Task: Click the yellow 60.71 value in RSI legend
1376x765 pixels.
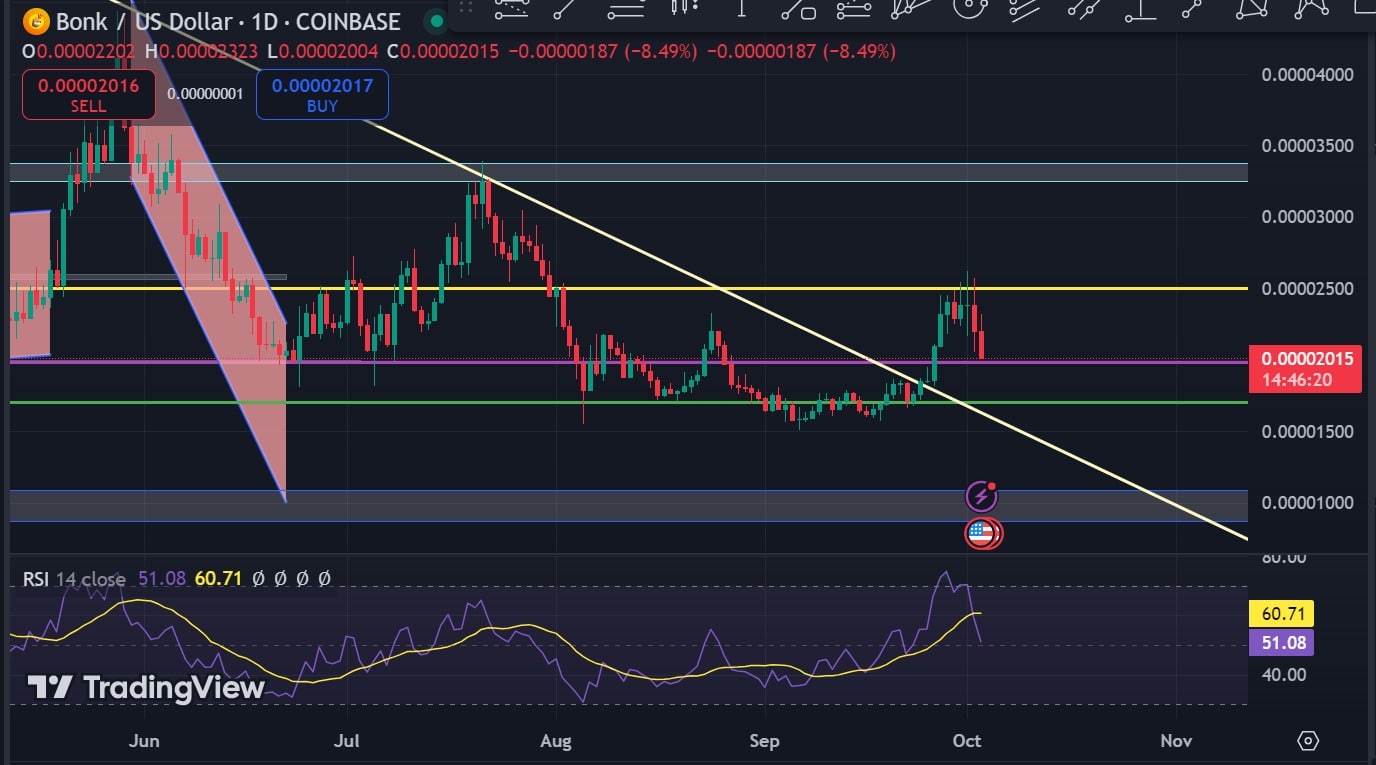Action: coord(219,579)
